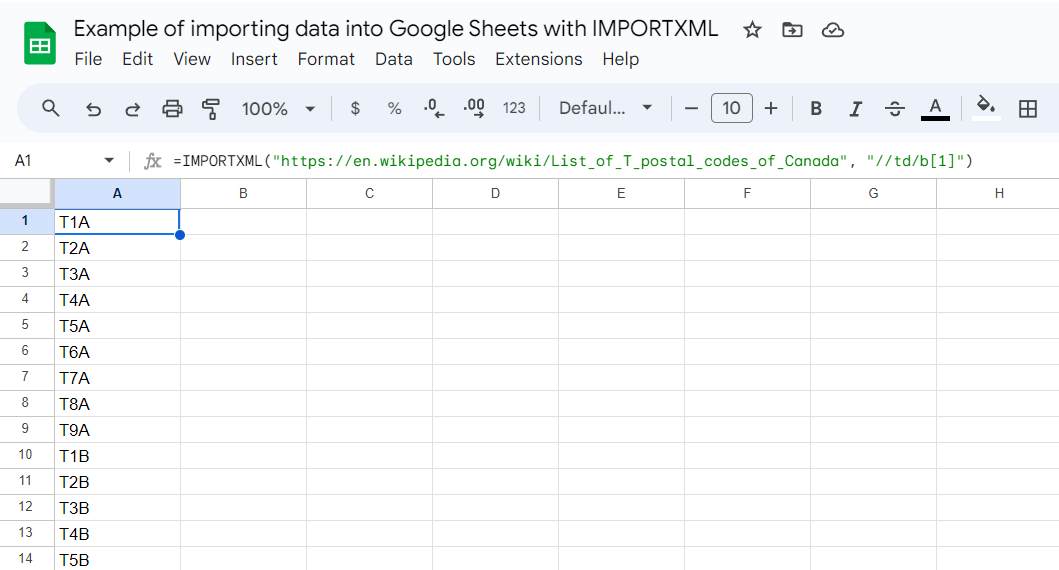The height and width of the screenshot is (570, 1059).
Task: Click the blue fill handle on cell A1
Action: (x=180, y=235)
